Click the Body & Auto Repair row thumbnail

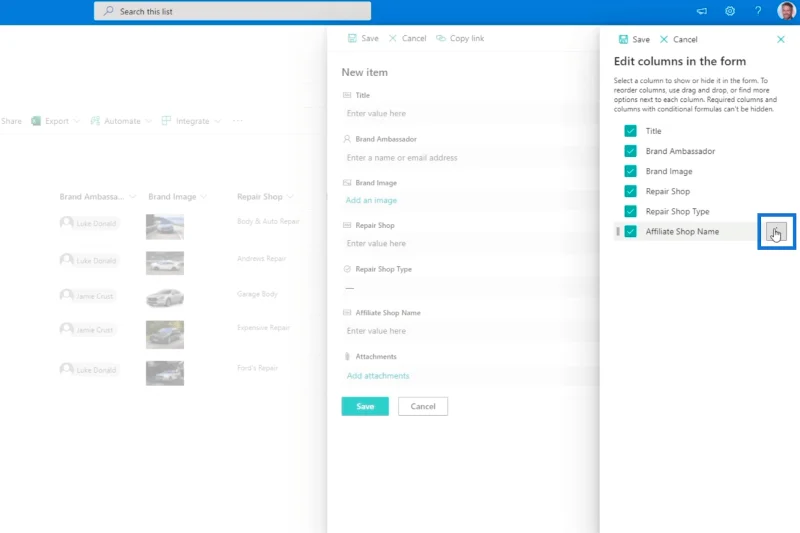pyautogui.click(x=165, y=226)
